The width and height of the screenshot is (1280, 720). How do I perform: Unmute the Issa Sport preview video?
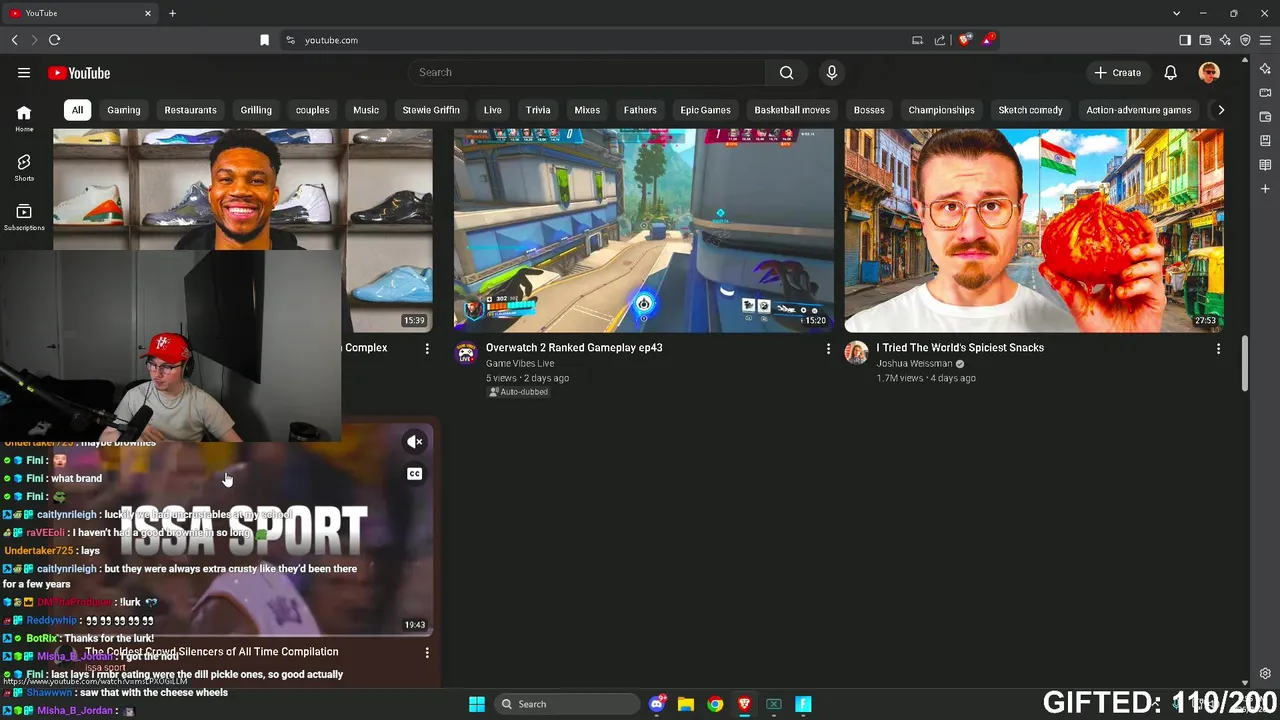415,442
